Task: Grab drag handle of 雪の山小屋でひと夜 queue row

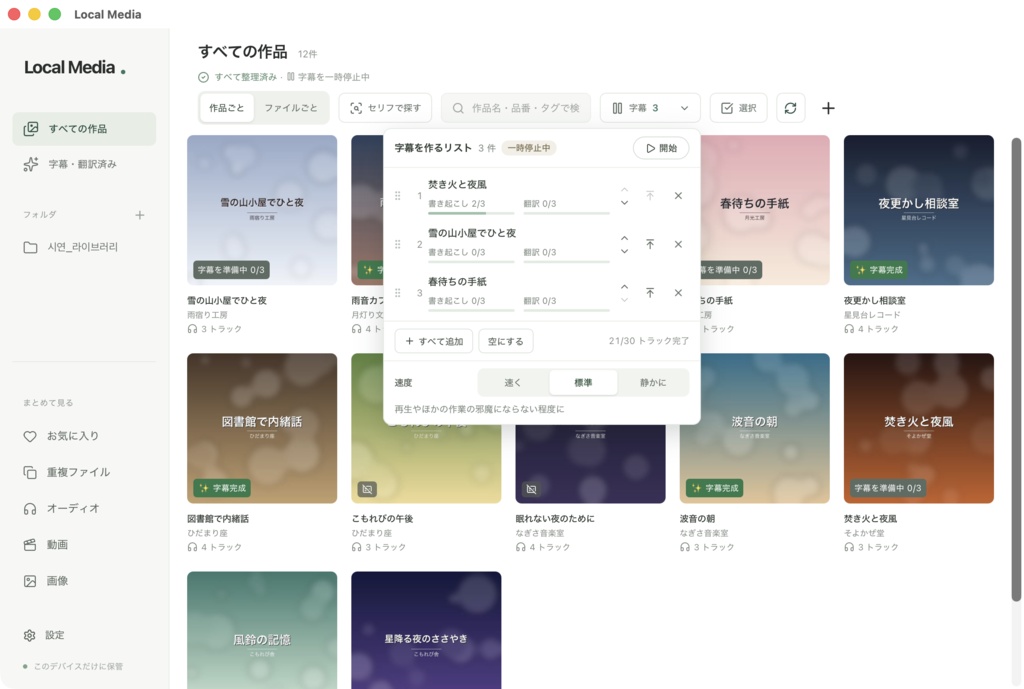Action: pyautogui.click(x=398, y=244)
